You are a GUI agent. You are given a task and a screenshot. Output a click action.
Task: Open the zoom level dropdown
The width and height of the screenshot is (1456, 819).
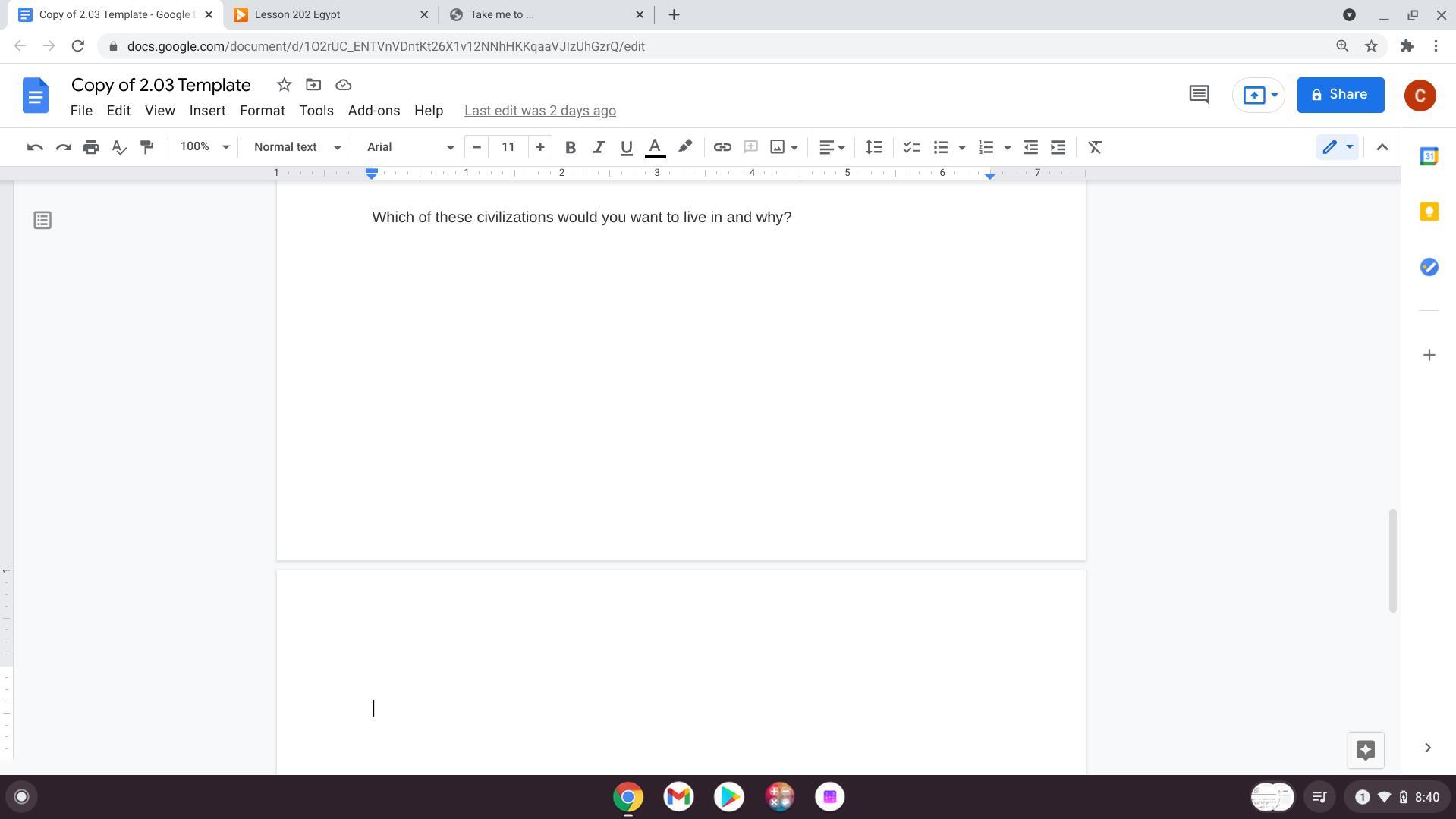click(x=203, y=147)
